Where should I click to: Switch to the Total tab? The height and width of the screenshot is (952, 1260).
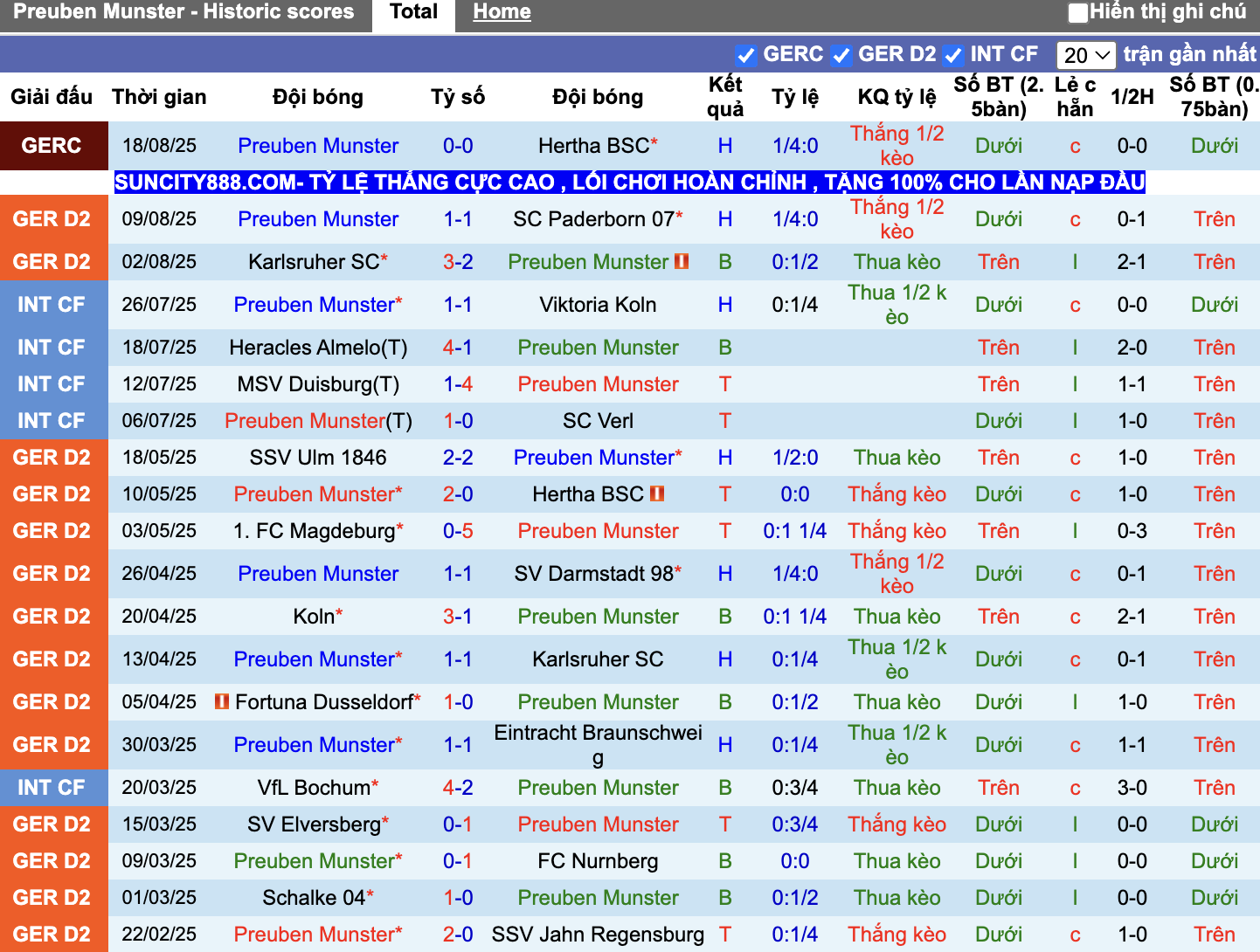pyautogui.click(x=413, y=12)
